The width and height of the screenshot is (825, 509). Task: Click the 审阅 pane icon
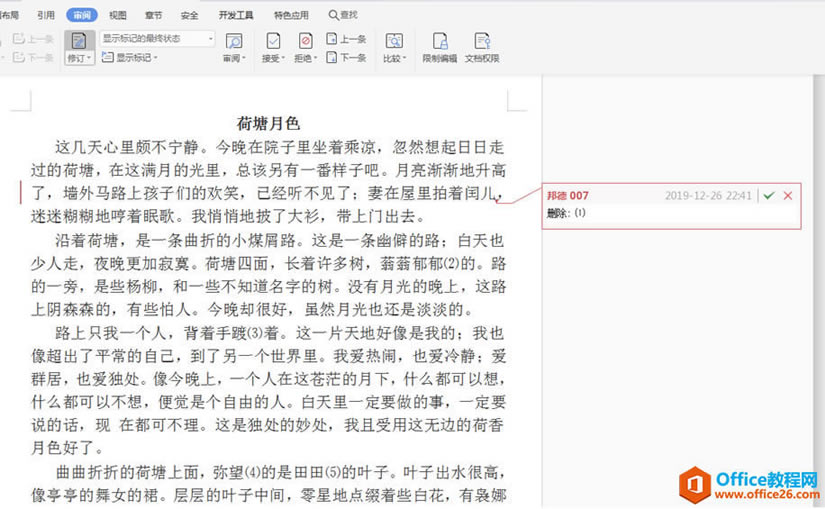pos(234,41)
